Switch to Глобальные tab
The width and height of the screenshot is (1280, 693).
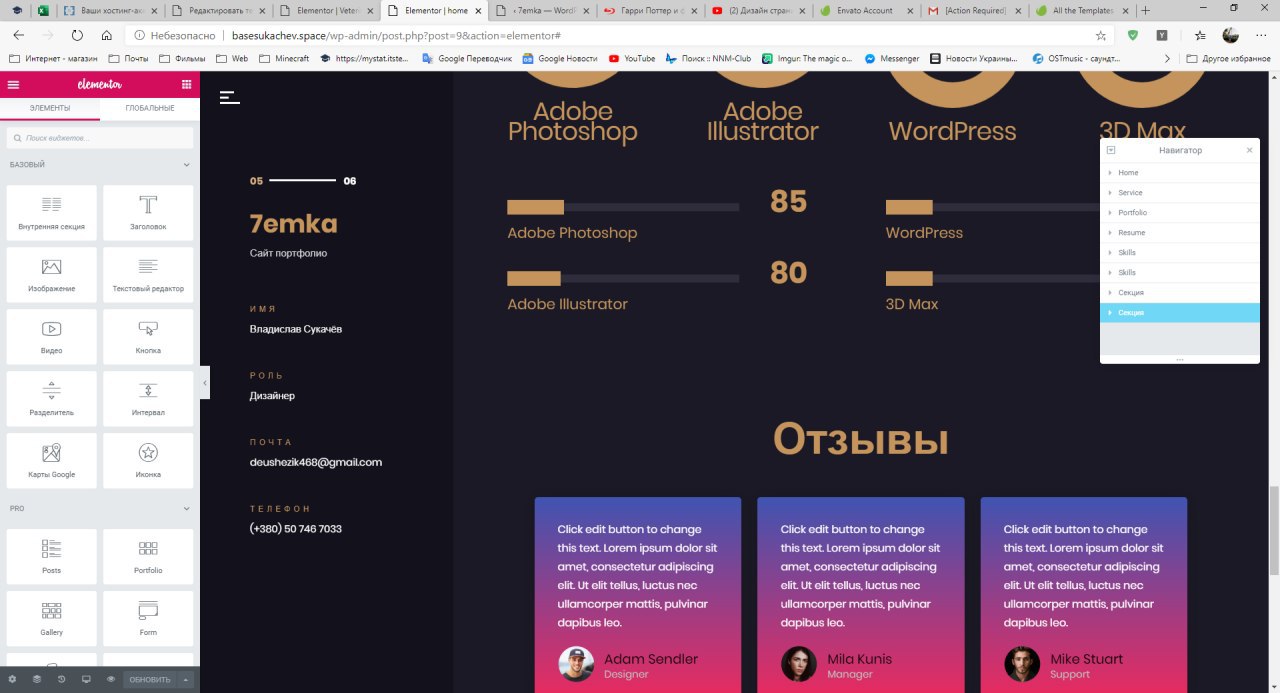150,108
